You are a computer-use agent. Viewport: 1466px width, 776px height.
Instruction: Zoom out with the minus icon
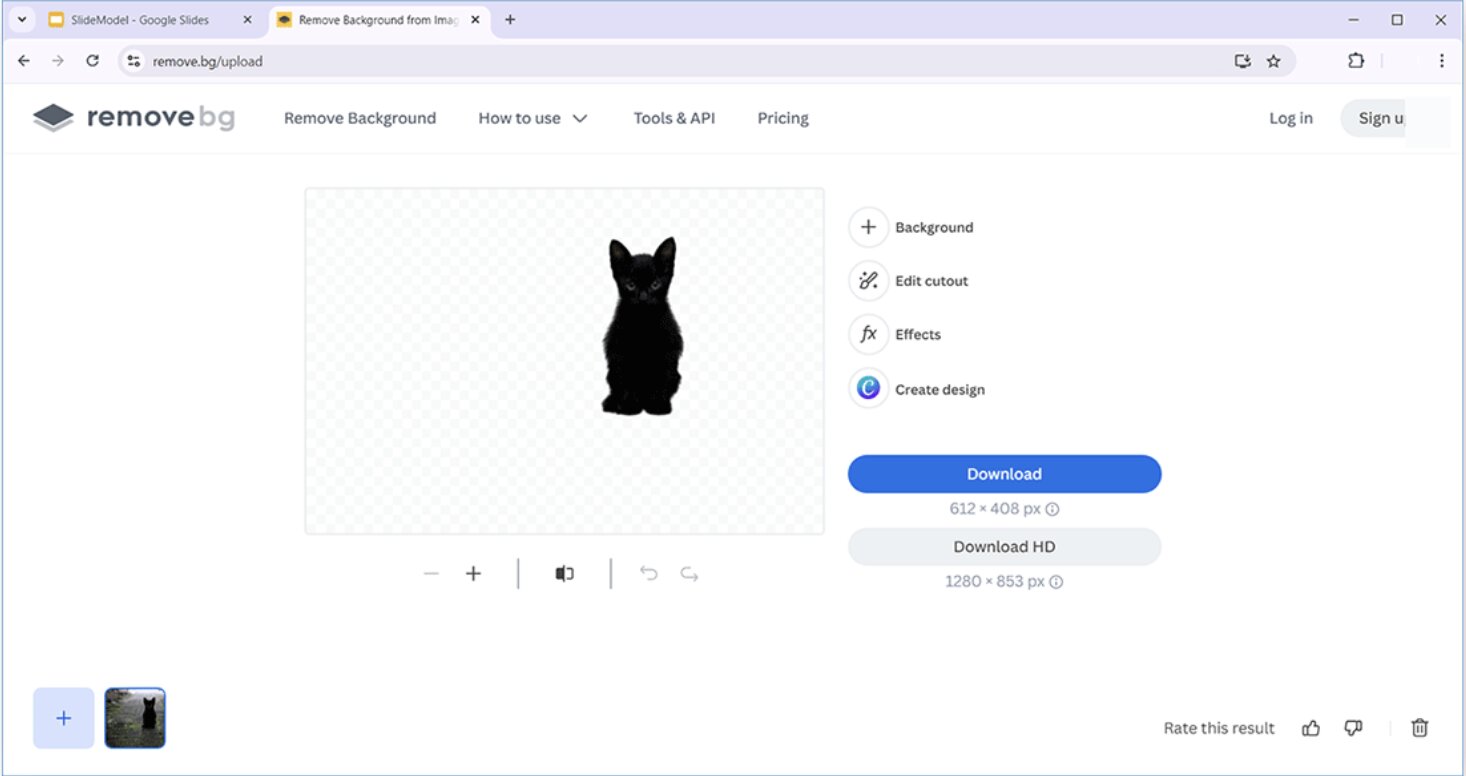coord(431,574)
